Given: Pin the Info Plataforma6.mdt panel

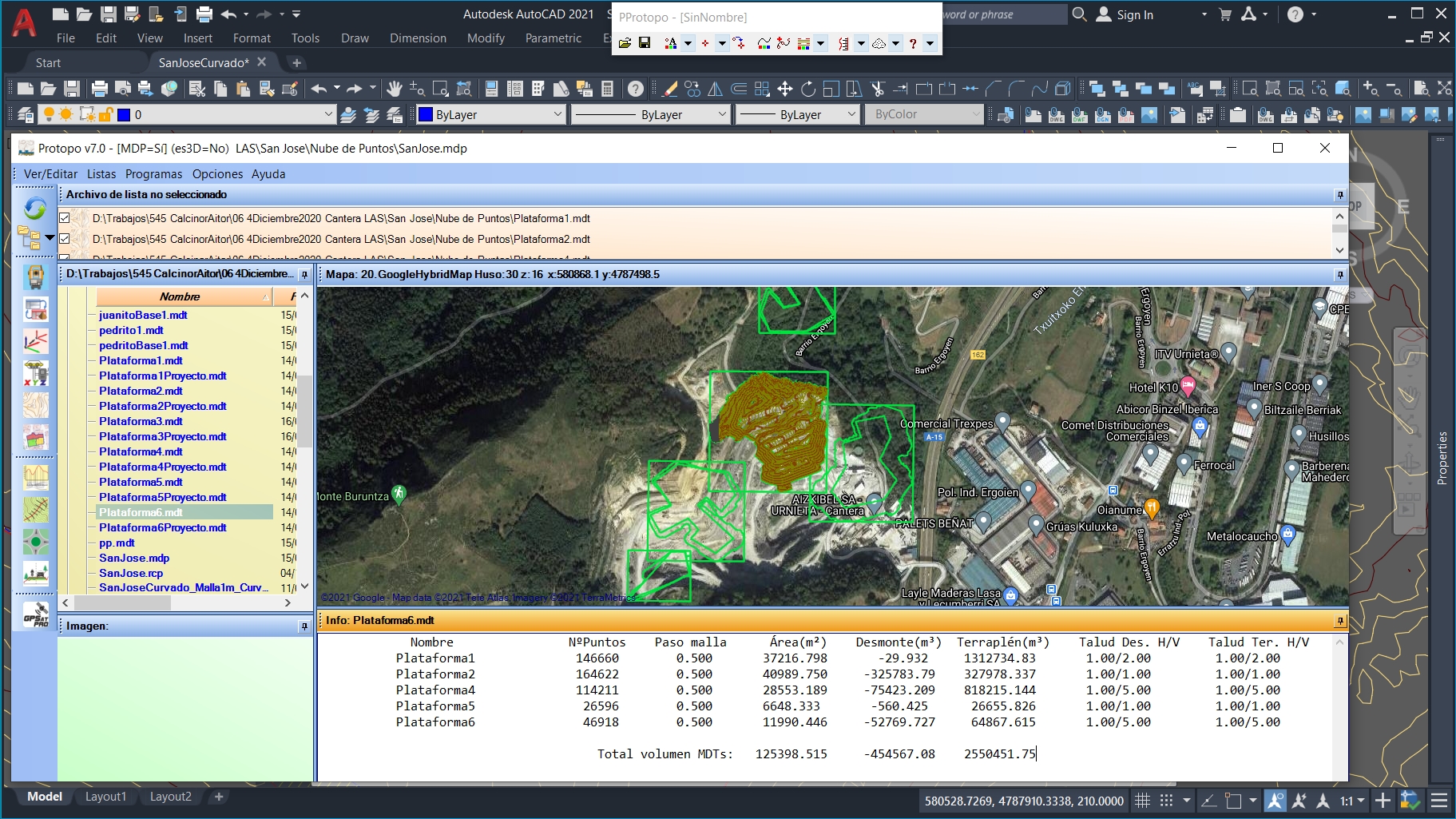Looking at the screenshot, I should click(x=1339, y=620).
